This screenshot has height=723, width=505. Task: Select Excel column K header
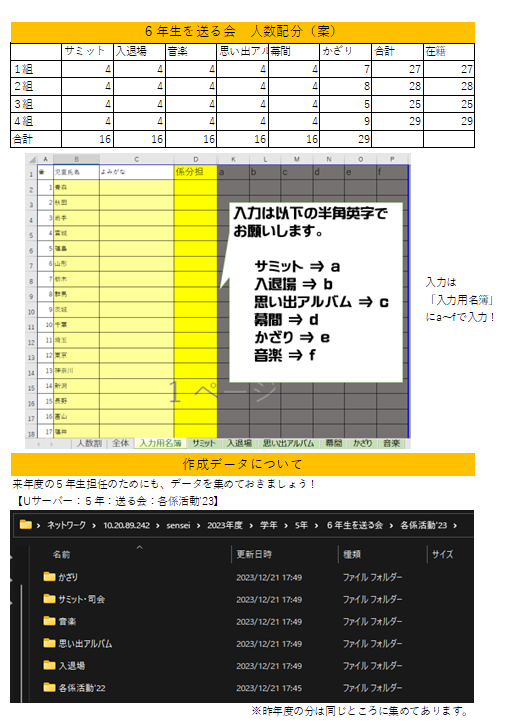tap(233, 160)
